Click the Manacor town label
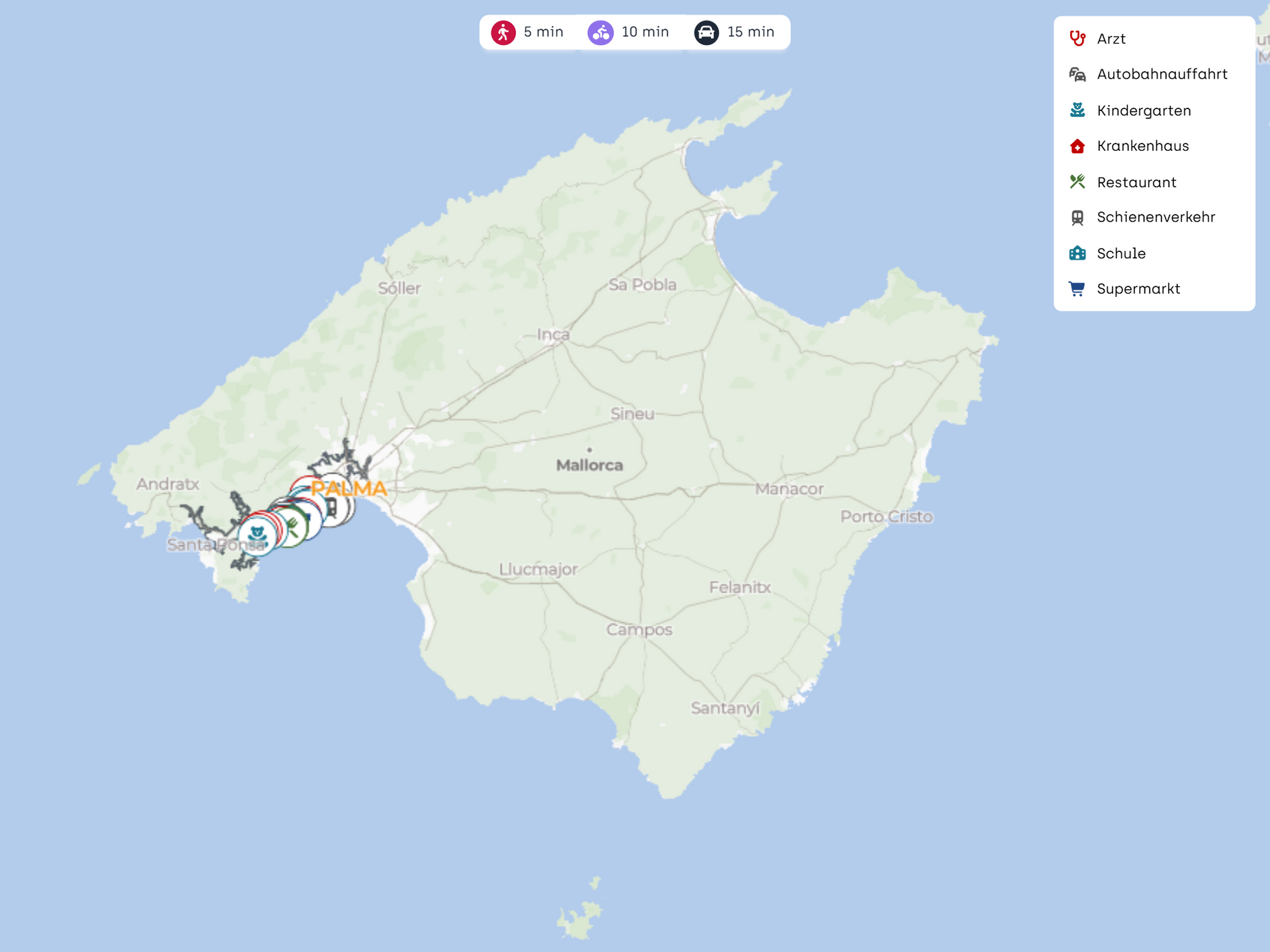The height and width of the screenshot is (952, 1270). point(789,489)
